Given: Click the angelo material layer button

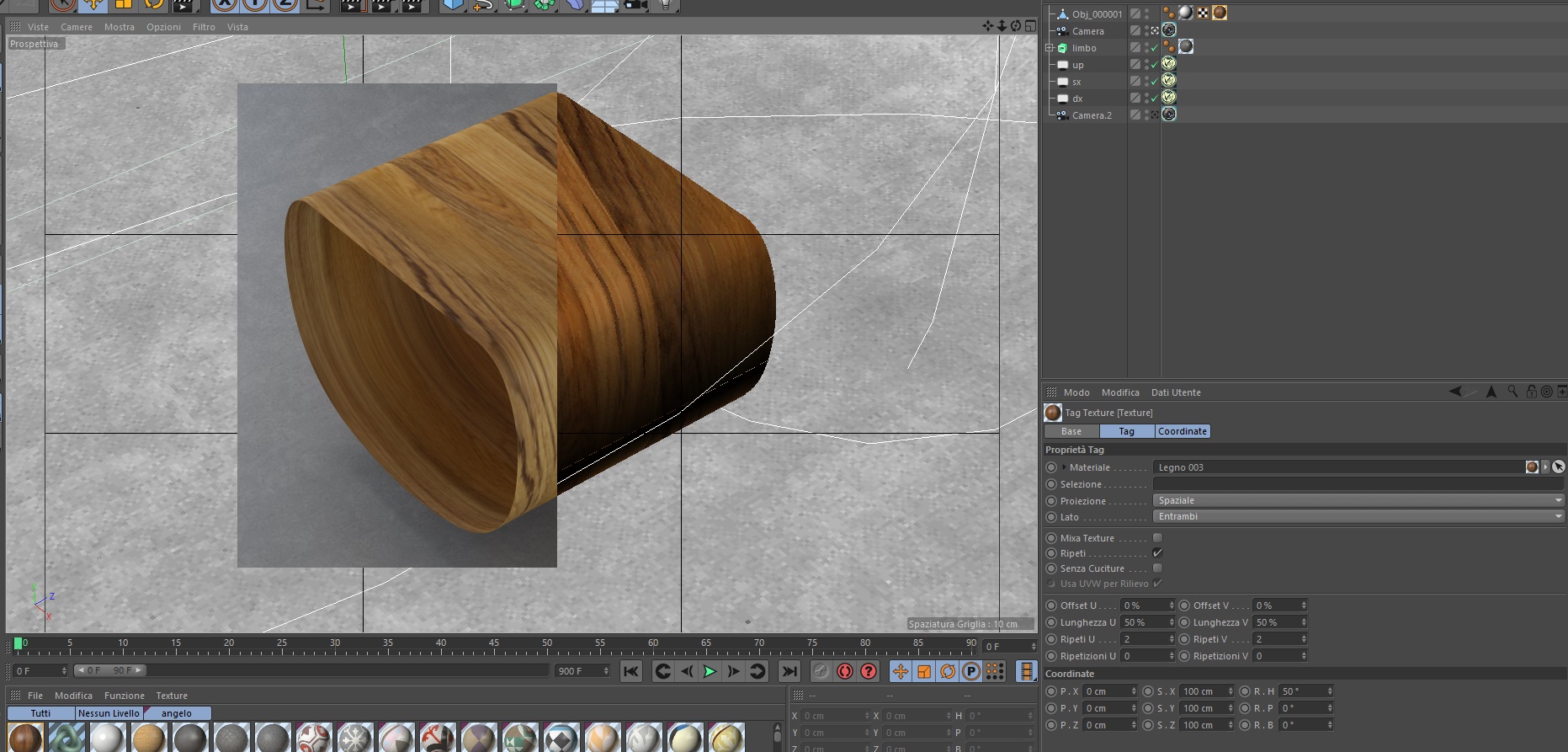Looking at the screenshot, I should [177, 713].
